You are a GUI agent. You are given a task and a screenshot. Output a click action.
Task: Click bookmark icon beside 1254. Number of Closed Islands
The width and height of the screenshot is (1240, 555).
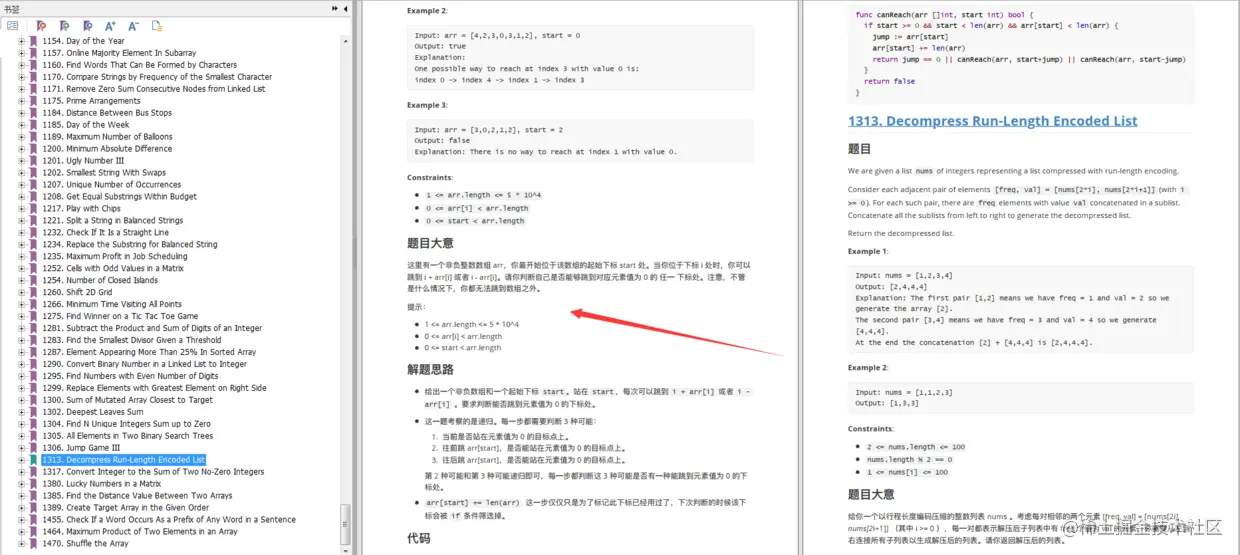33,280
